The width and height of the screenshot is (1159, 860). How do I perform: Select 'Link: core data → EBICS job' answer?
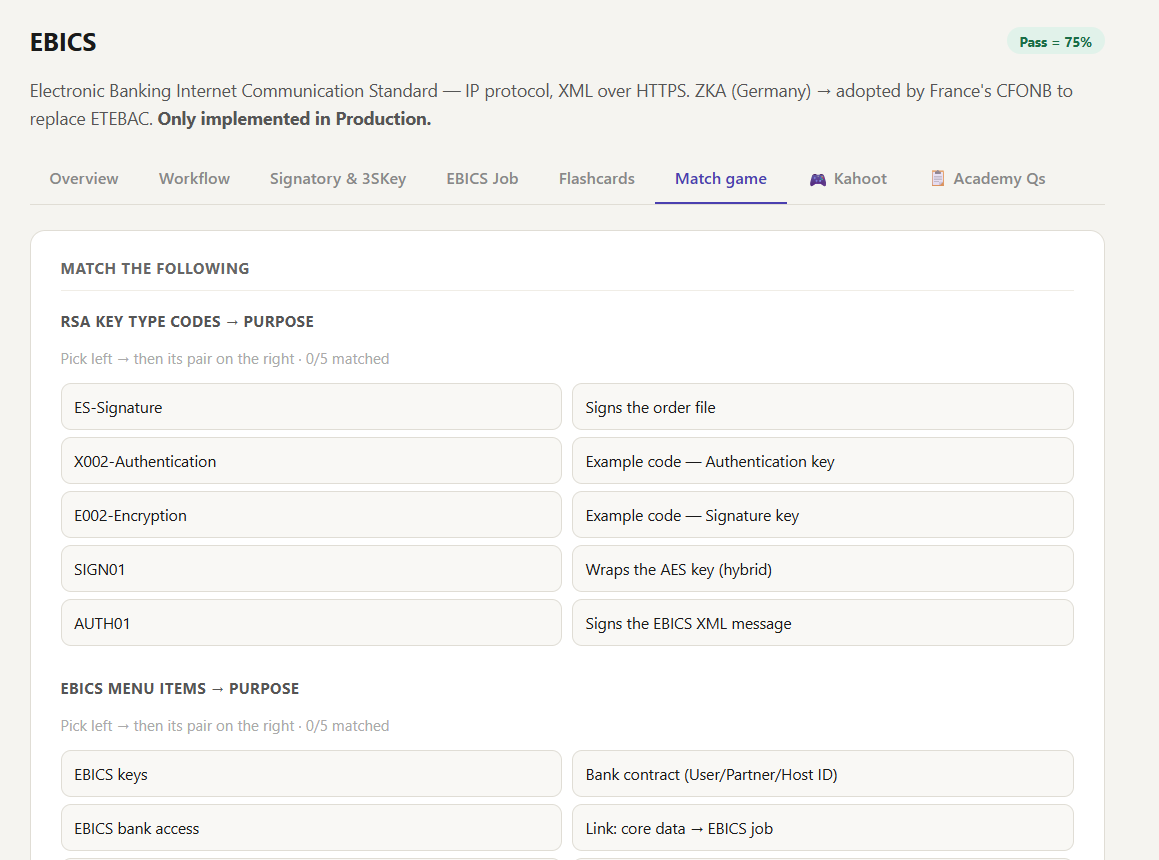(823, 827)
